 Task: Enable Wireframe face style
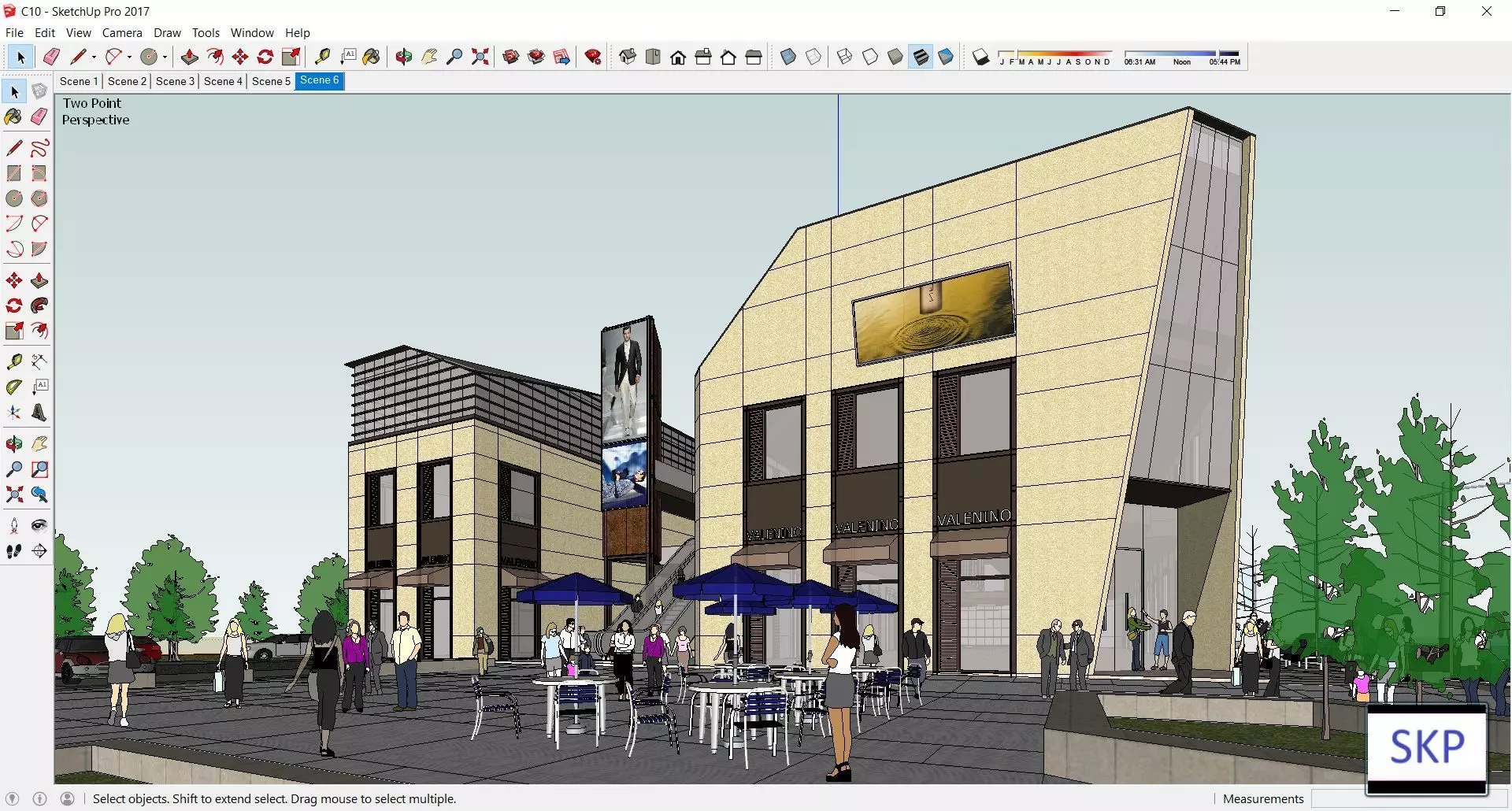pos(845,57)
